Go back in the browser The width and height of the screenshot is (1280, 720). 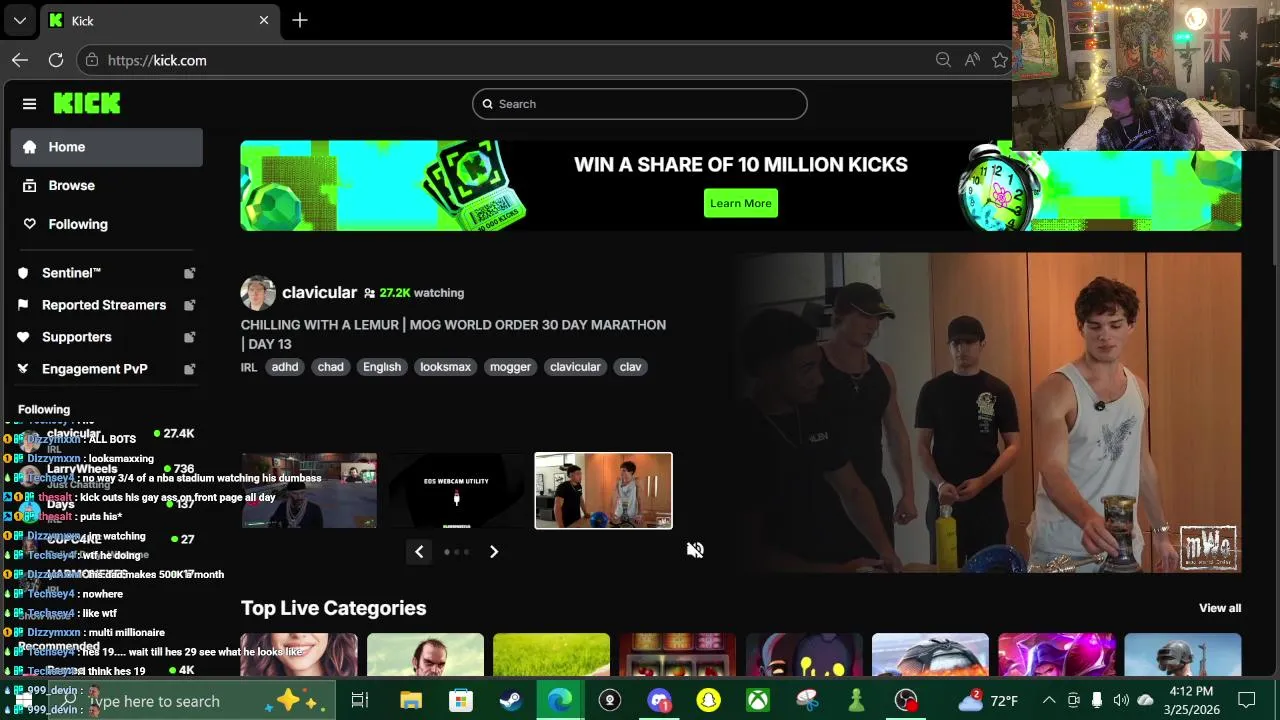20,60
